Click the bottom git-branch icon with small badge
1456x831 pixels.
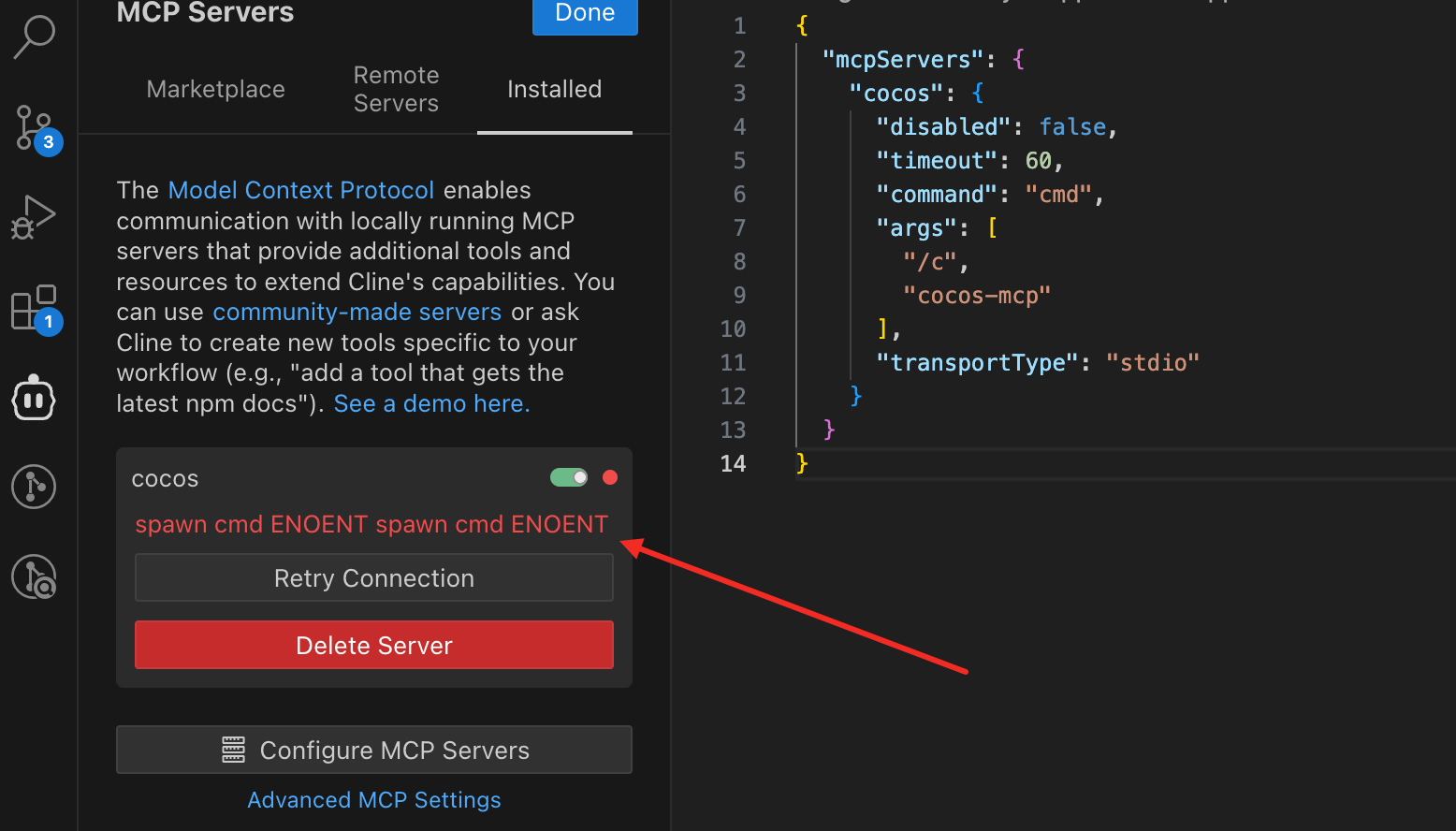[x=35, y=576]
